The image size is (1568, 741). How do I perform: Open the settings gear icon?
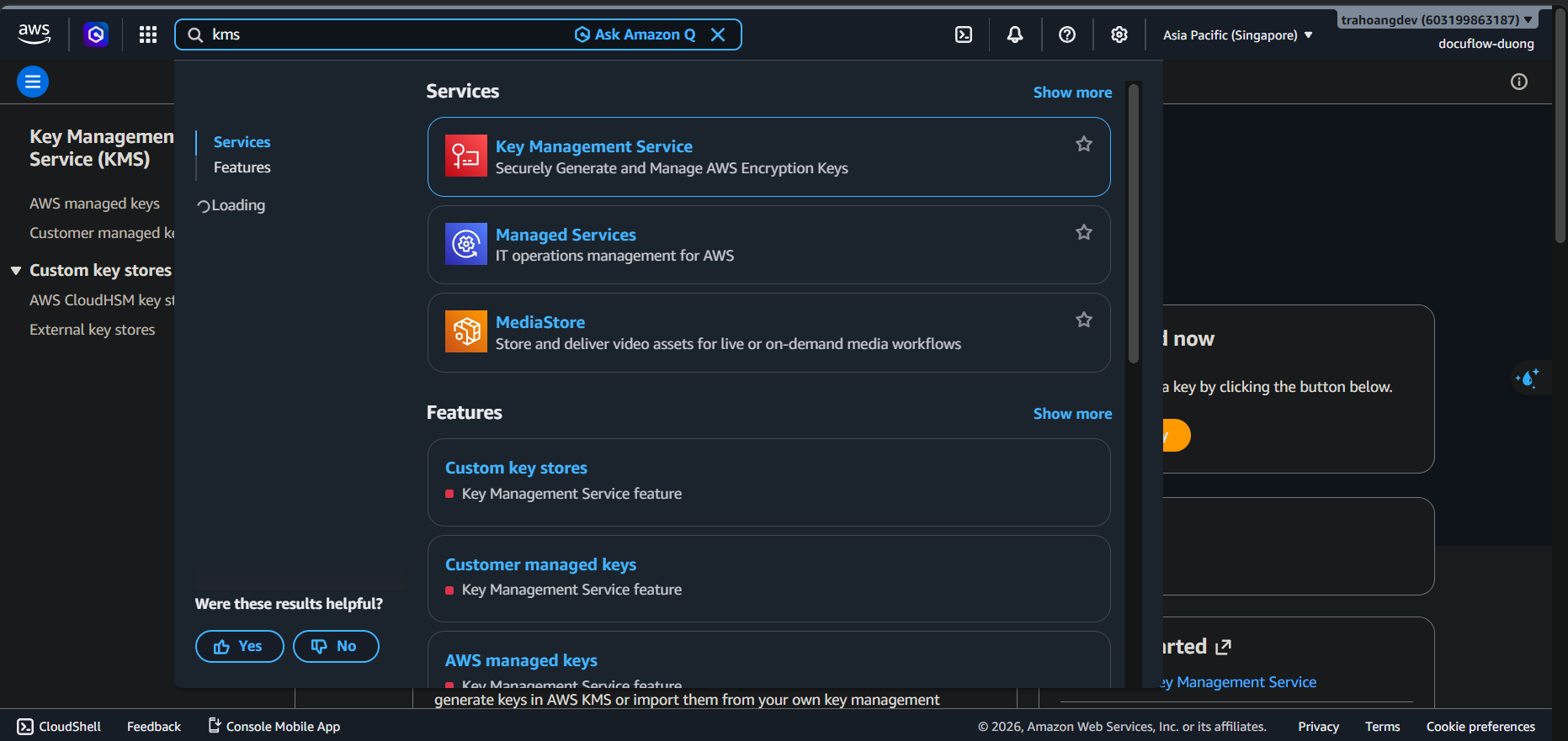click(x=1119, y=34)
